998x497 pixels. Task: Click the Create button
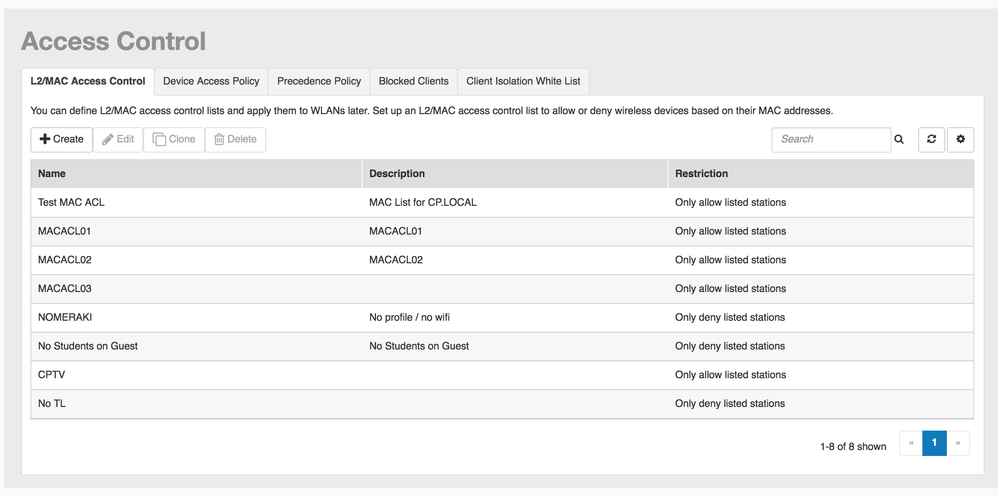61,140
